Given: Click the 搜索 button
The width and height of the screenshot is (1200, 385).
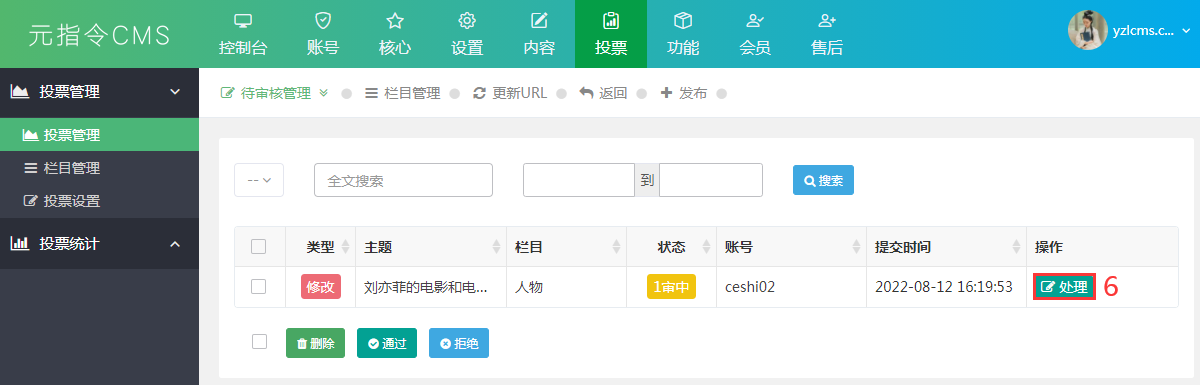Looking at the screenshot, I should (823, 180).
